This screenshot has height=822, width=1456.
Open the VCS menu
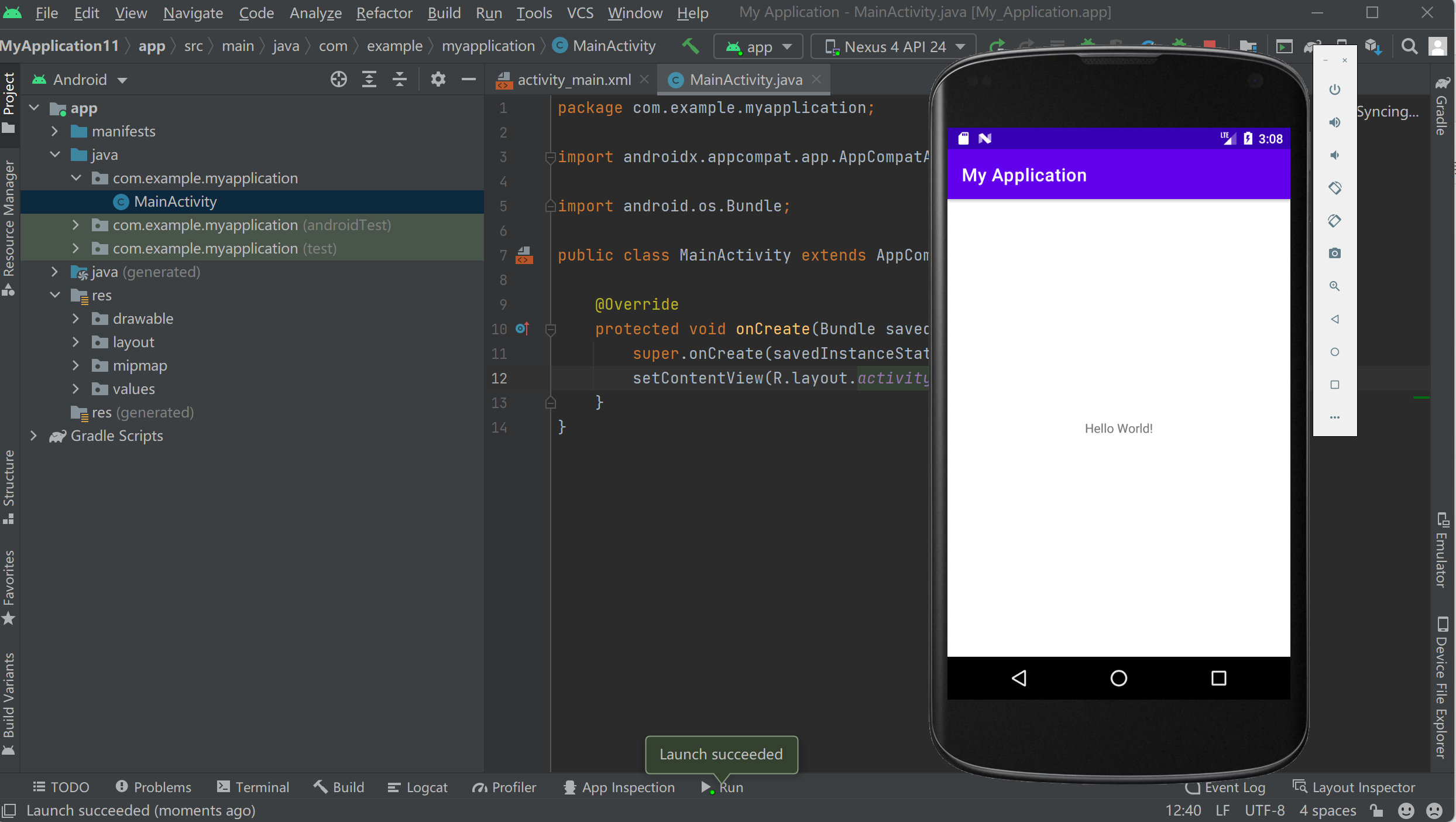(580, 13)
